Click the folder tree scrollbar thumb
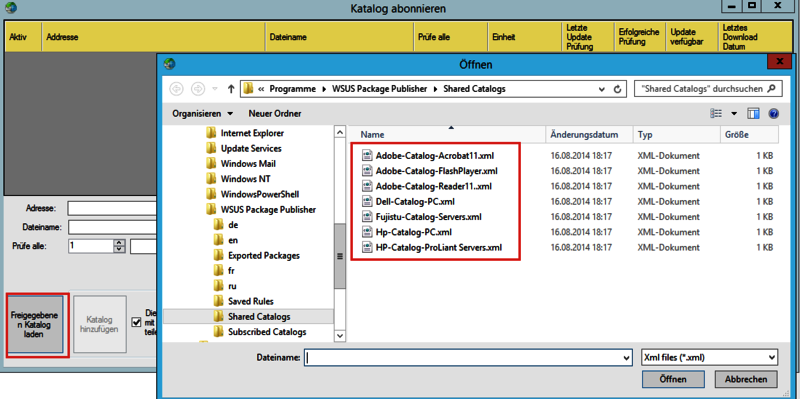Image resolution: width=800 pixels, height=399 pixels. click(339, 256)
